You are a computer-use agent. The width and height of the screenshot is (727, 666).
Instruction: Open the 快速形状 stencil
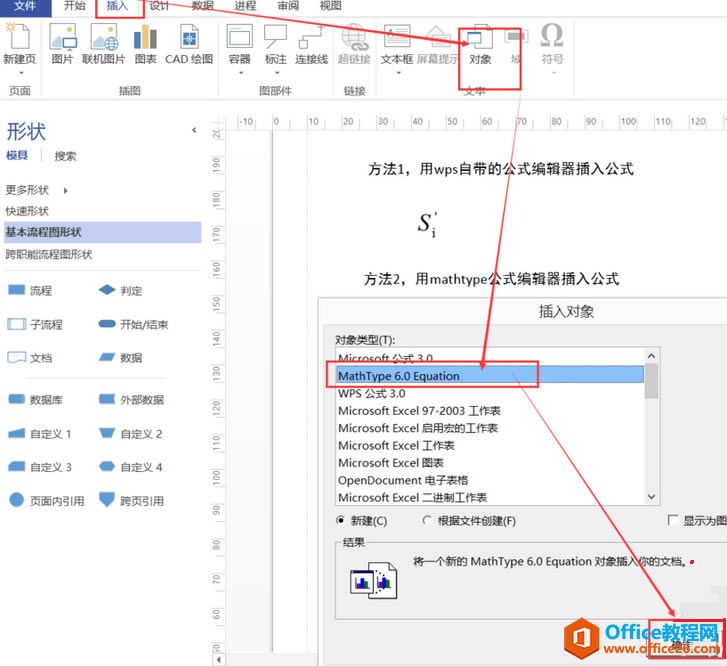tap(27, 211)
